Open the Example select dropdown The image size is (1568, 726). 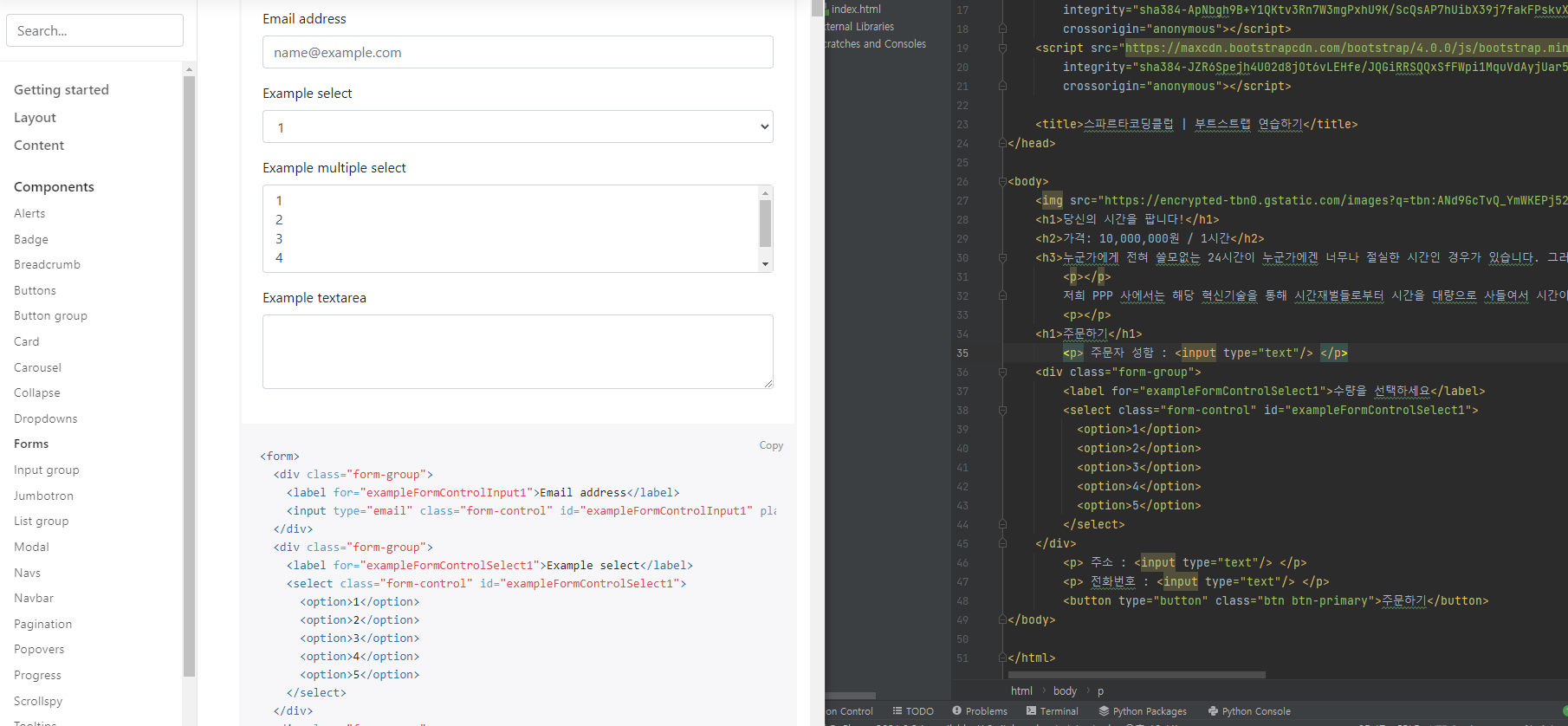tap(518, 127)
